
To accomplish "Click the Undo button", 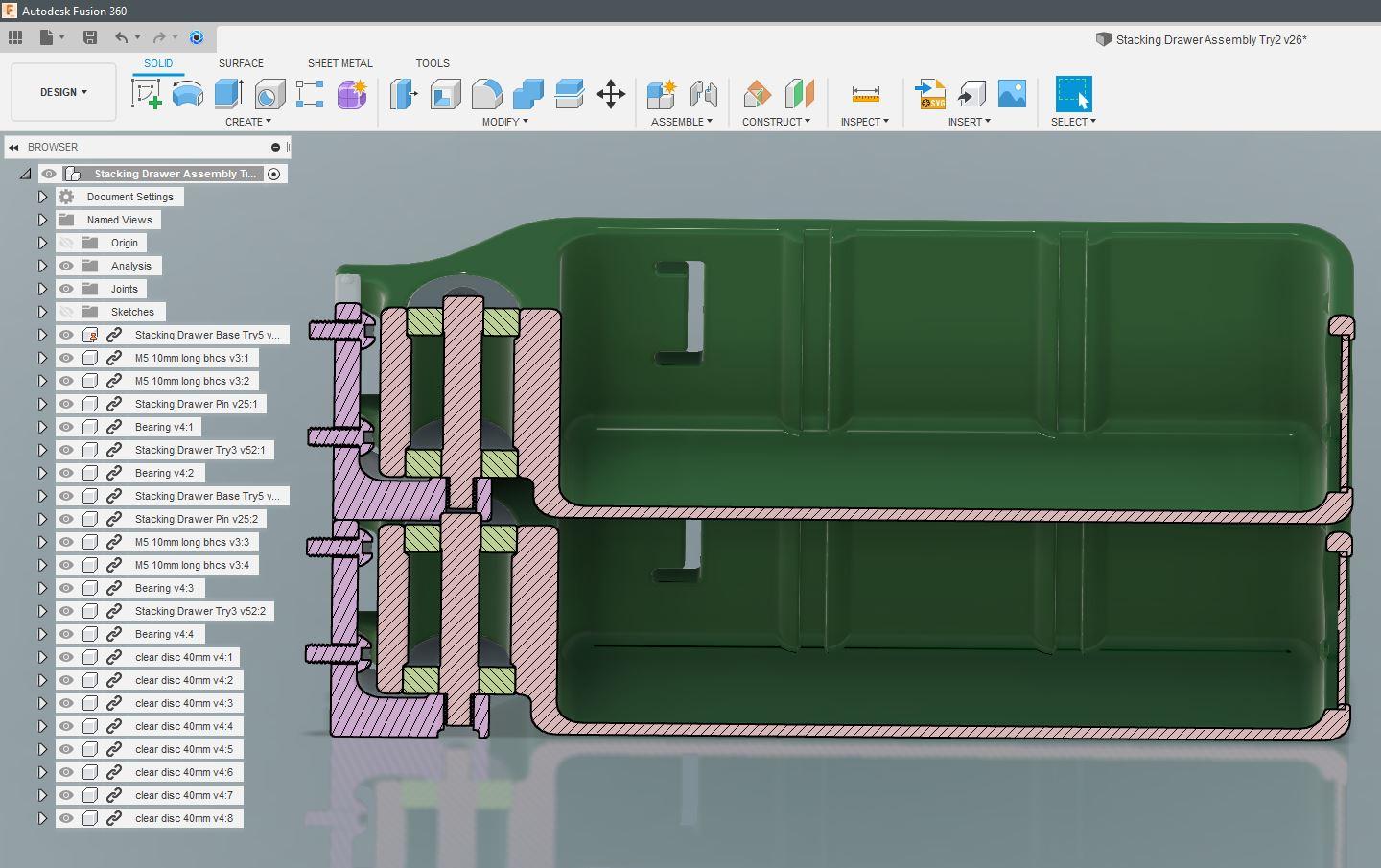I will 120,36.
